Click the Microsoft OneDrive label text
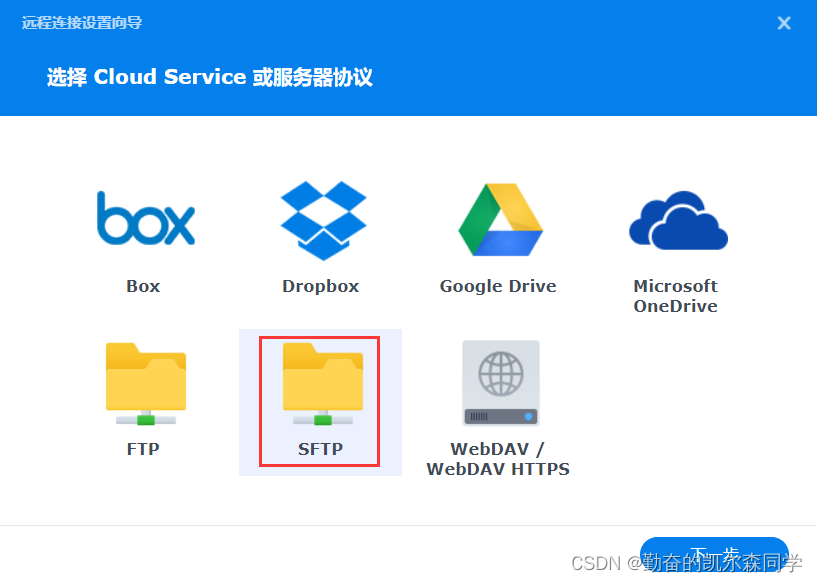Image resolution: width=817 pixels, height=582 pixels. coord(676,296)
